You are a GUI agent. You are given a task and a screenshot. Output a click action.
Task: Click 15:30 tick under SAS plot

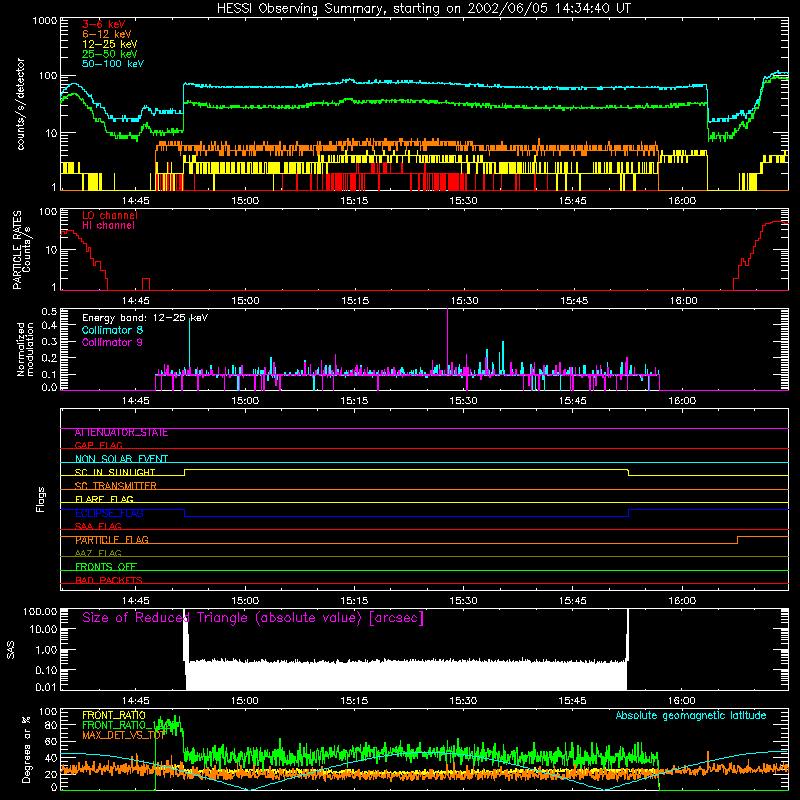click(x=463, y=701)
